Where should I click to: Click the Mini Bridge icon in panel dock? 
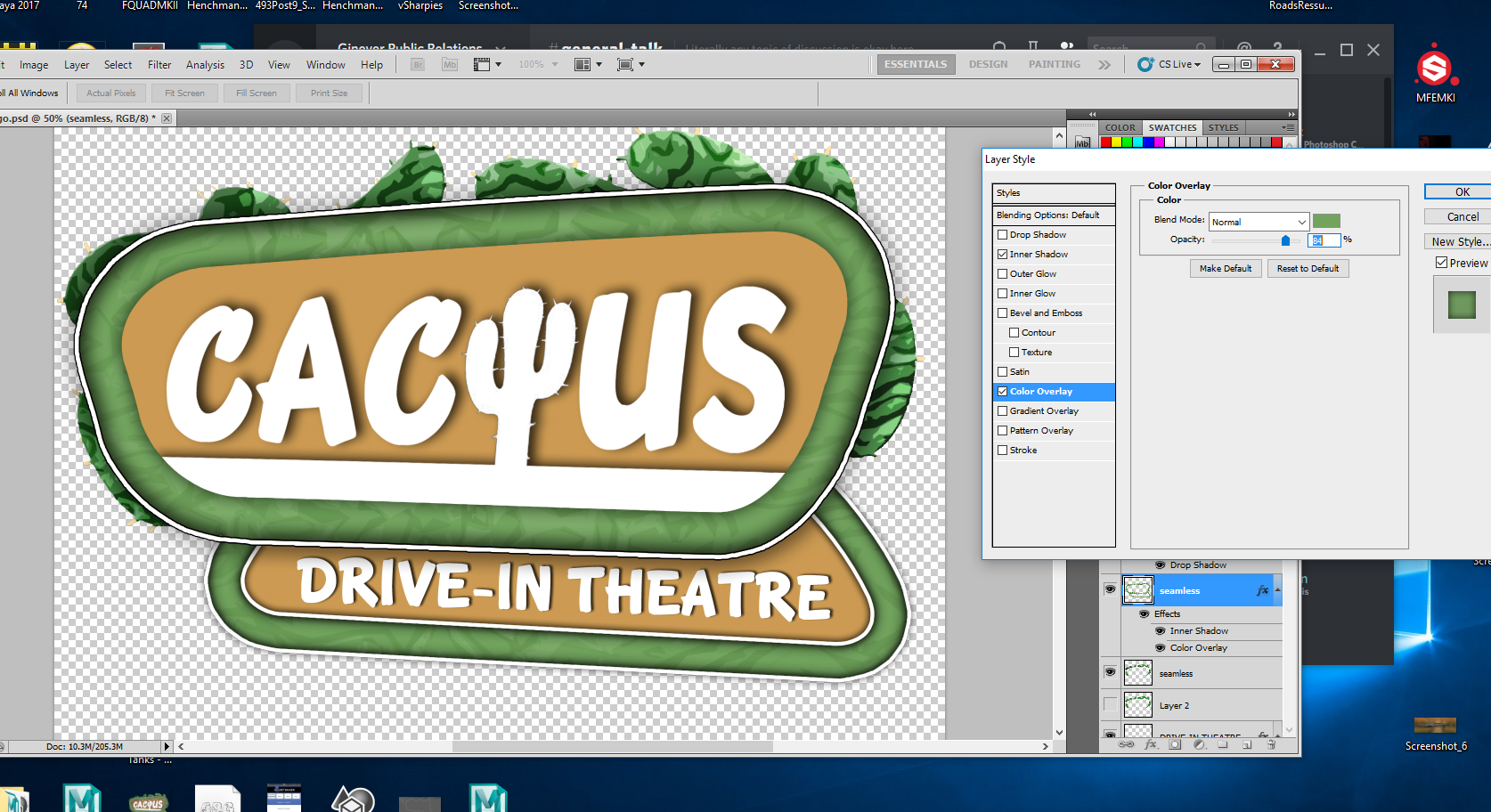coord(1082,142)
